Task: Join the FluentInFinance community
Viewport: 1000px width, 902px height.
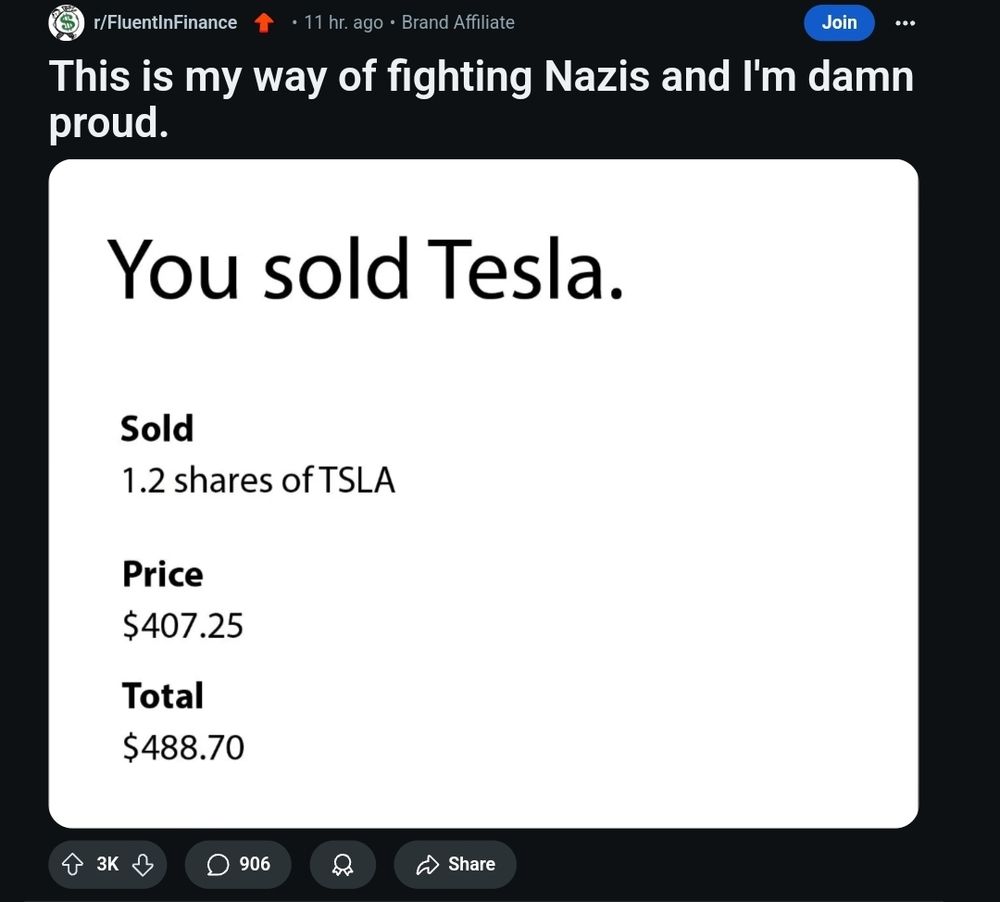Action: click(839, 22)
